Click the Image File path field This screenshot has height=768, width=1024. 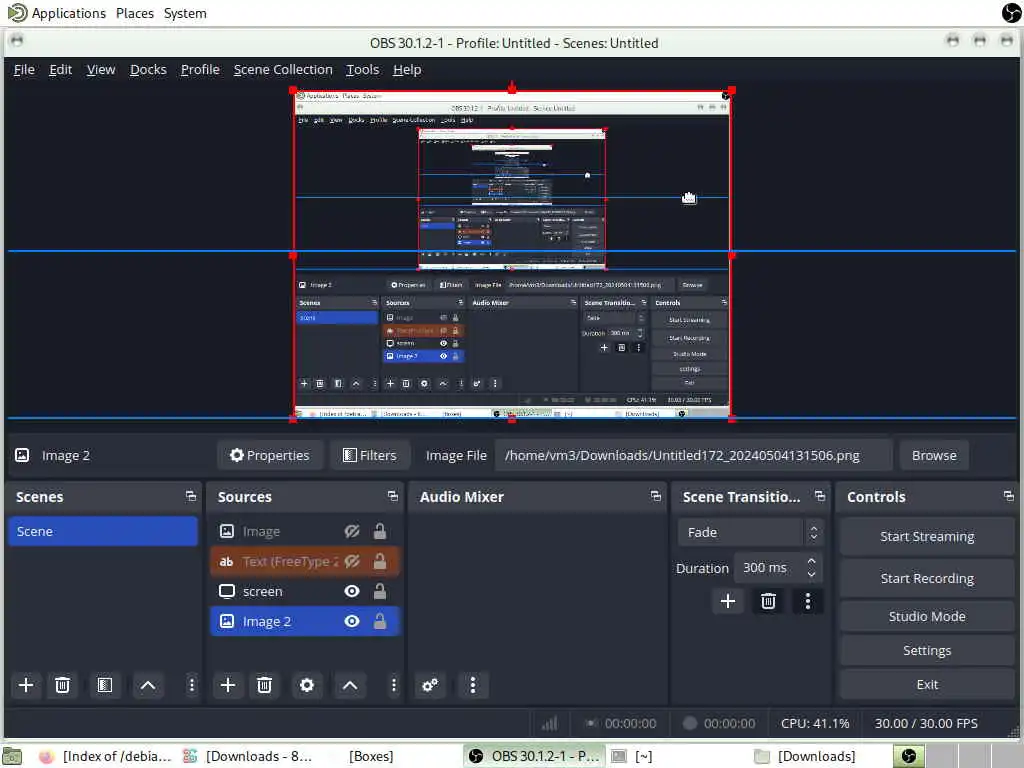(694, 455)
